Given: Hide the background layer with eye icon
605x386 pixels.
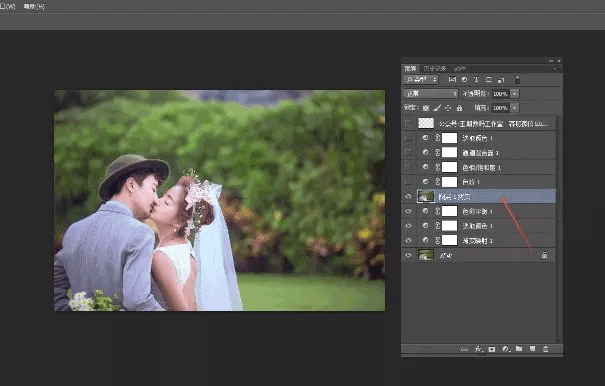Looking at the screenshot, I should click(x=408, y=255).
